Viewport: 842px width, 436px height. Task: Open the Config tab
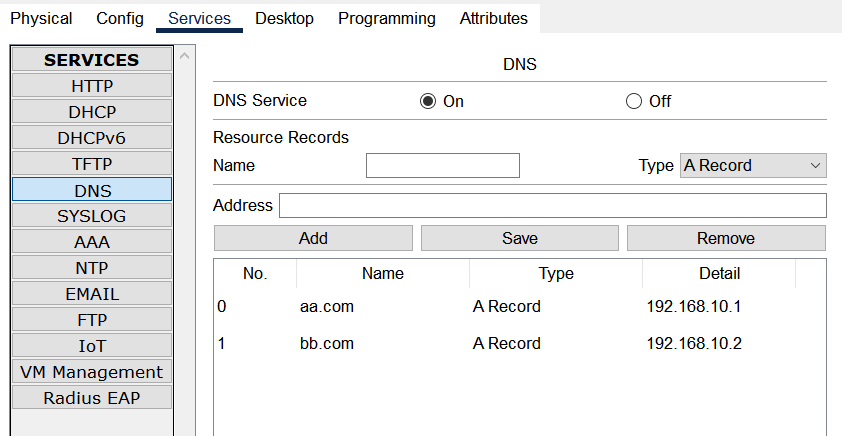pos(120,18)
